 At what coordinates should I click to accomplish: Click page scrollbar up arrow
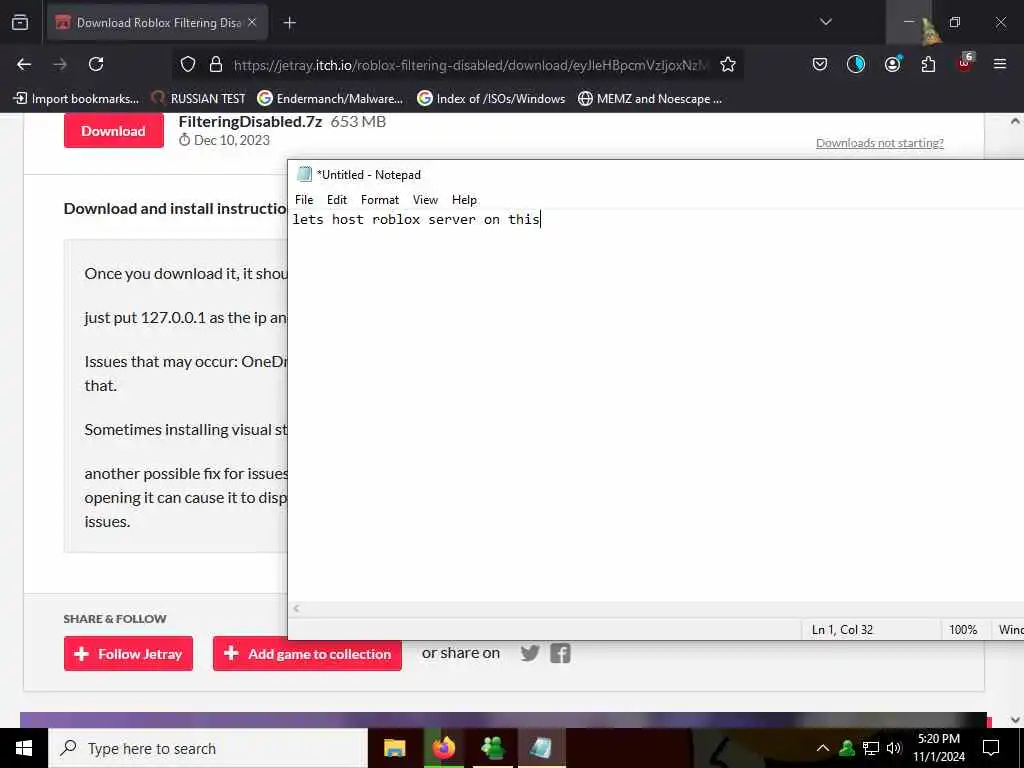point(1015,121)
